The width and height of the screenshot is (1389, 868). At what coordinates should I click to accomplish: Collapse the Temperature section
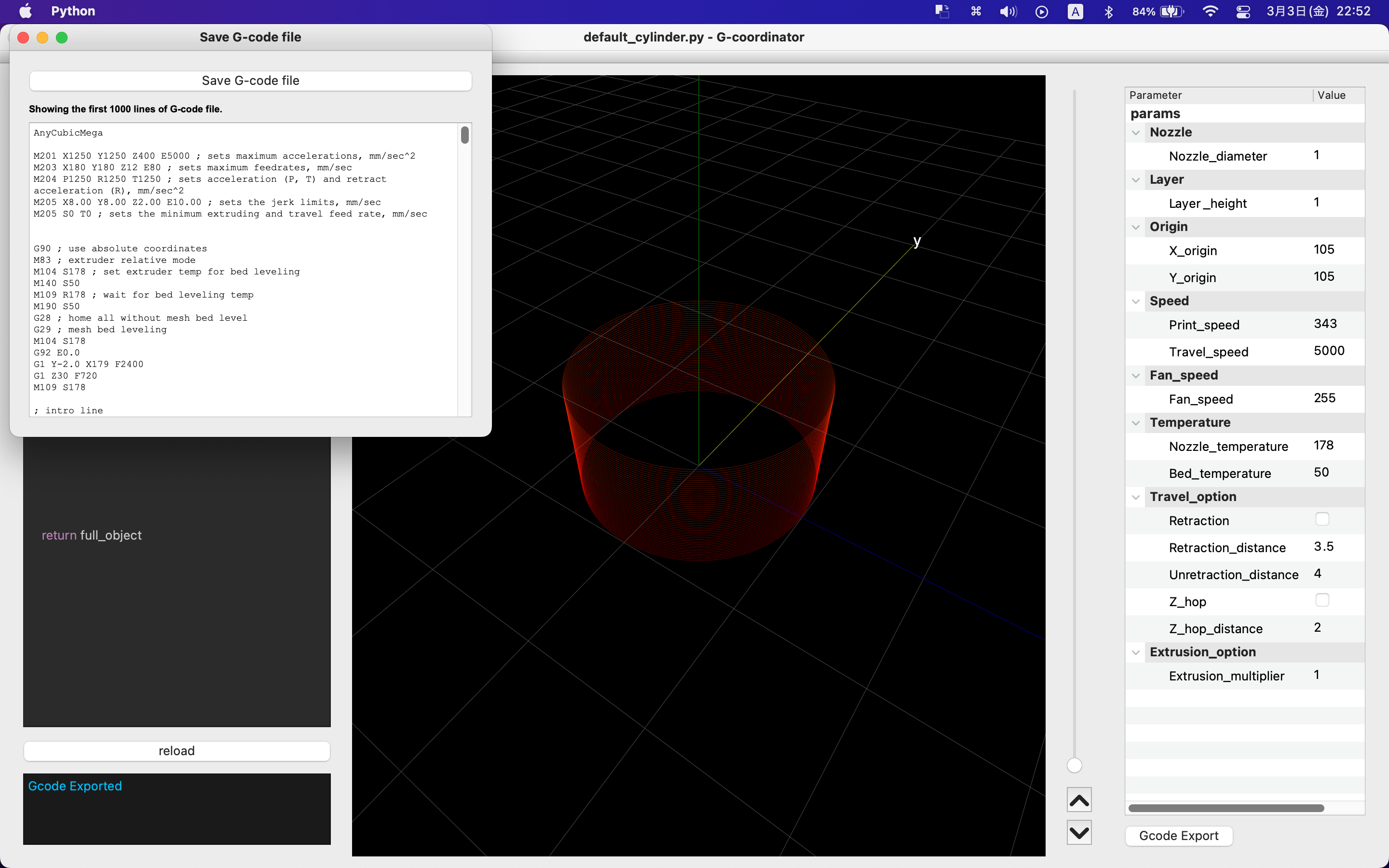[1136, 422]
